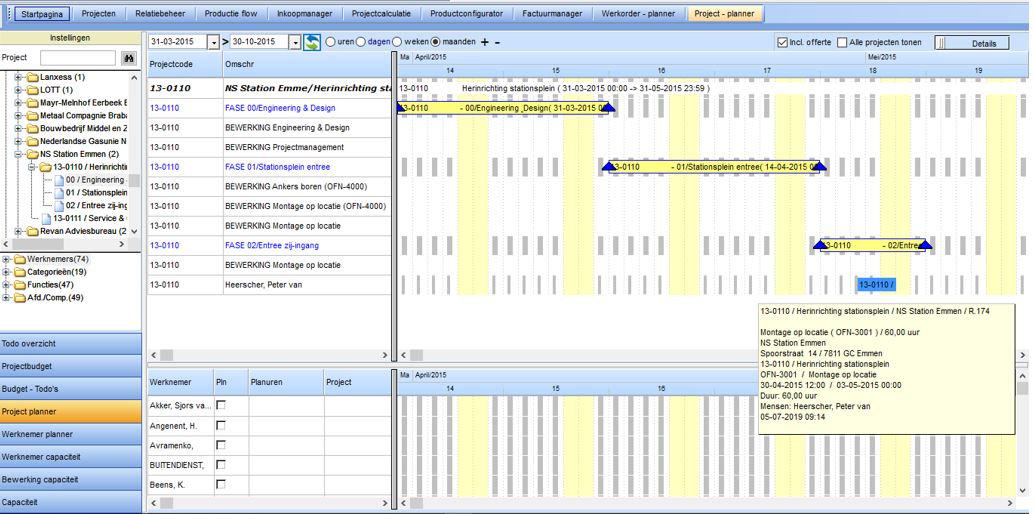Click the plus zoom-in icon
The width and height of the screenshot is (1034, 514).
pyautogui.click(x=484, y=42)
